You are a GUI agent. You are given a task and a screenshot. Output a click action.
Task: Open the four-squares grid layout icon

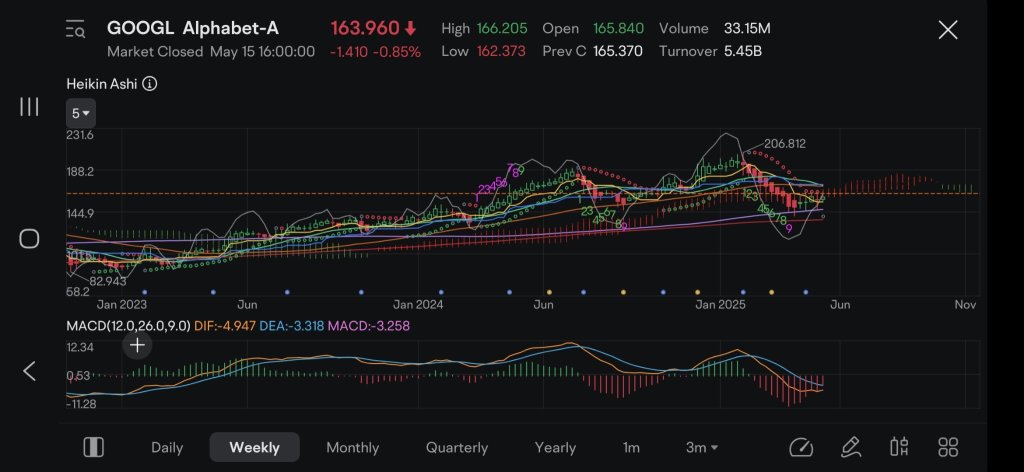click(948, 447)
